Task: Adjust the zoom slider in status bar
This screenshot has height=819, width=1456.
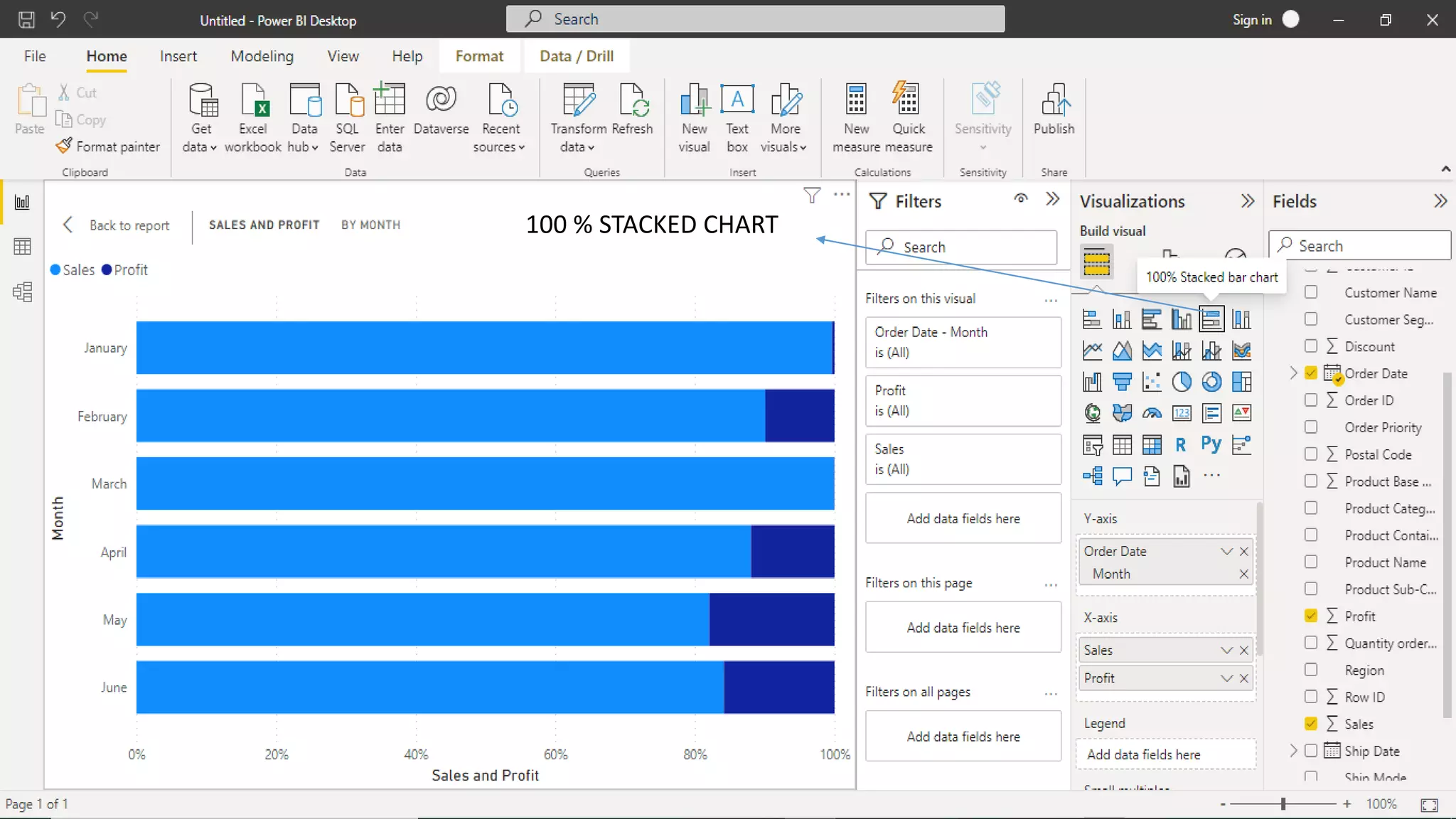Action: point(1283,804)
